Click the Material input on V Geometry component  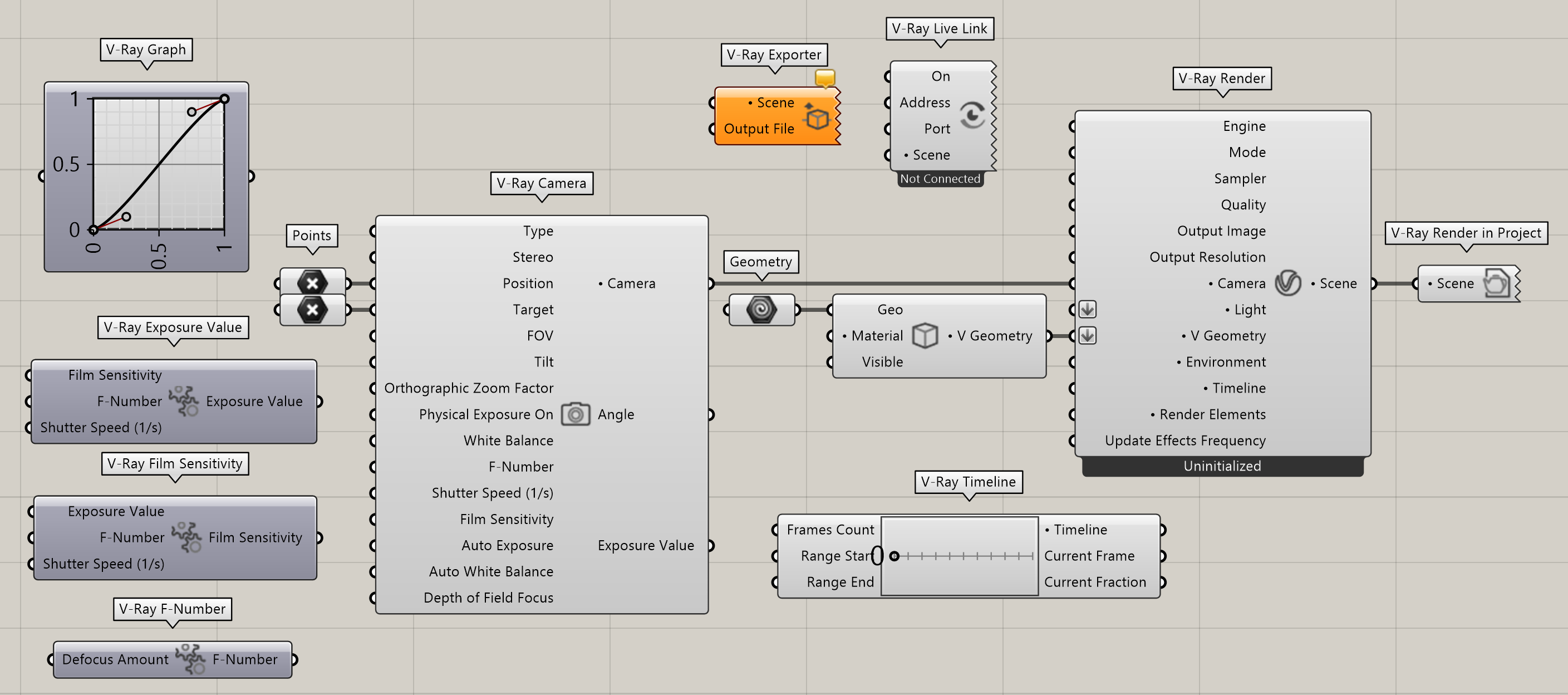tap(873, 336)
